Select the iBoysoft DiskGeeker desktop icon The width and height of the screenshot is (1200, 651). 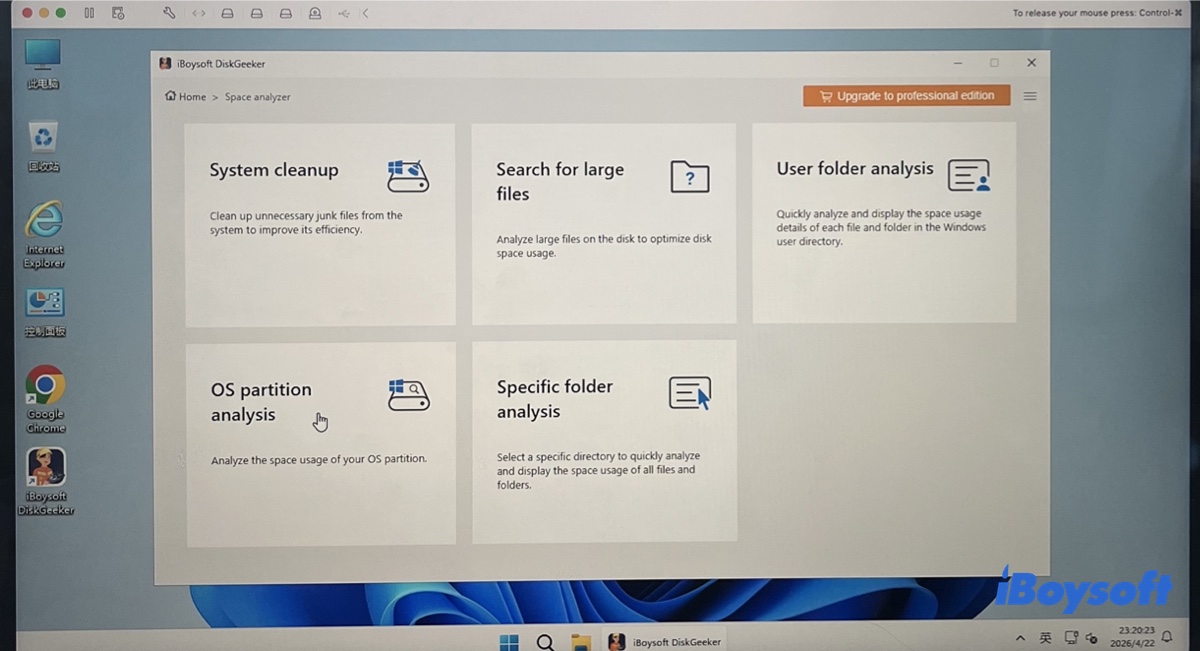pos(46,482)
